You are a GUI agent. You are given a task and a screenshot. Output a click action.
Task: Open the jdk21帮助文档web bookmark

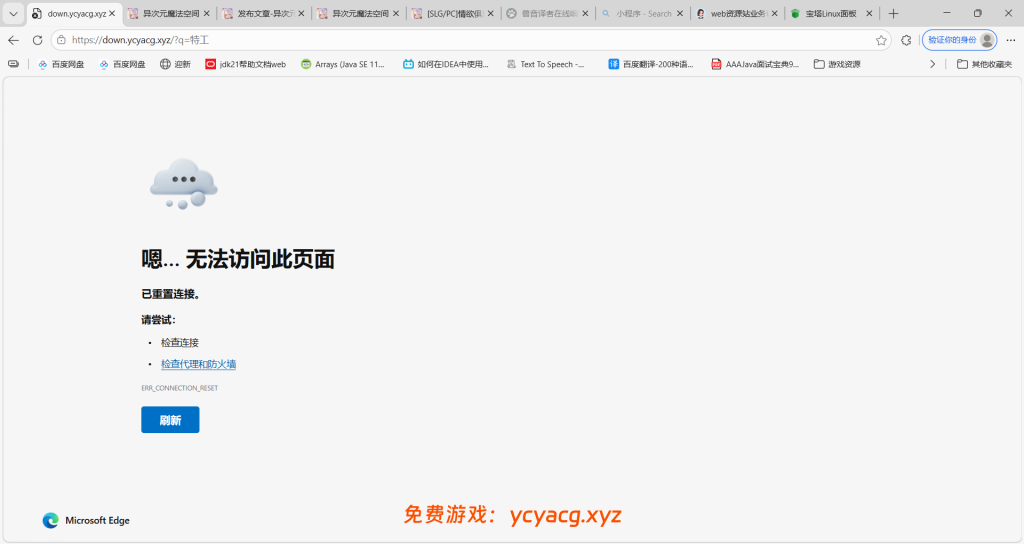coord(246,64)
